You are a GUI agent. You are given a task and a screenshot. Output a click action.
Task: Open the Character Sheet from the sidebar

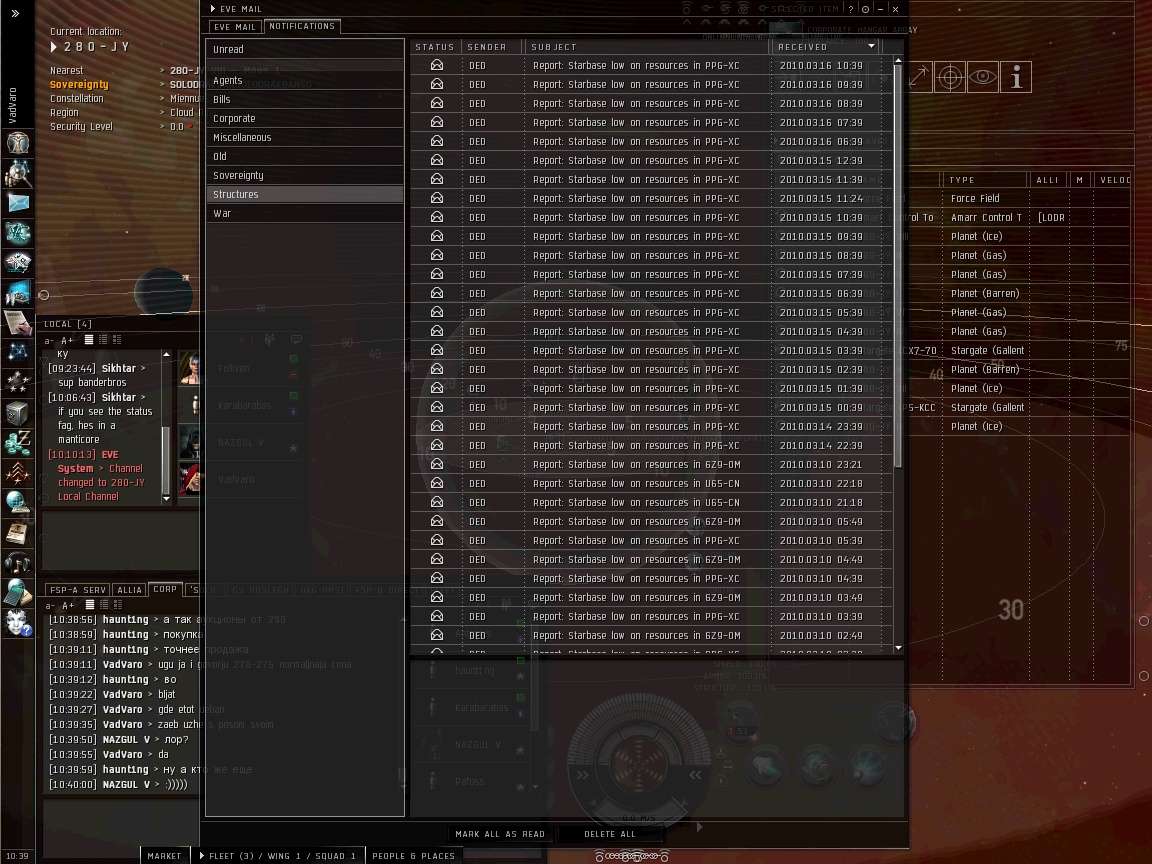(x=18, y=143)
